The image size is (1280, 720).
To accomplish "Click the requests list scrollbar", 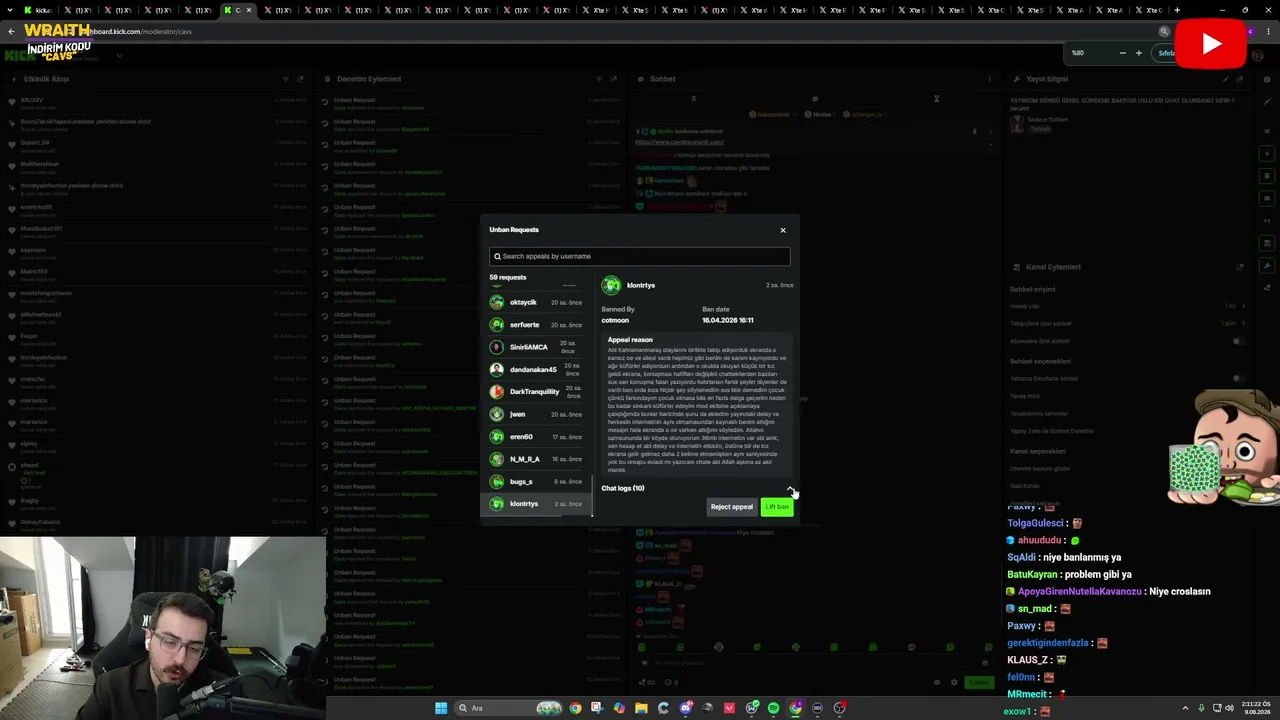I will pyautogui.click(x=592, y=497).
